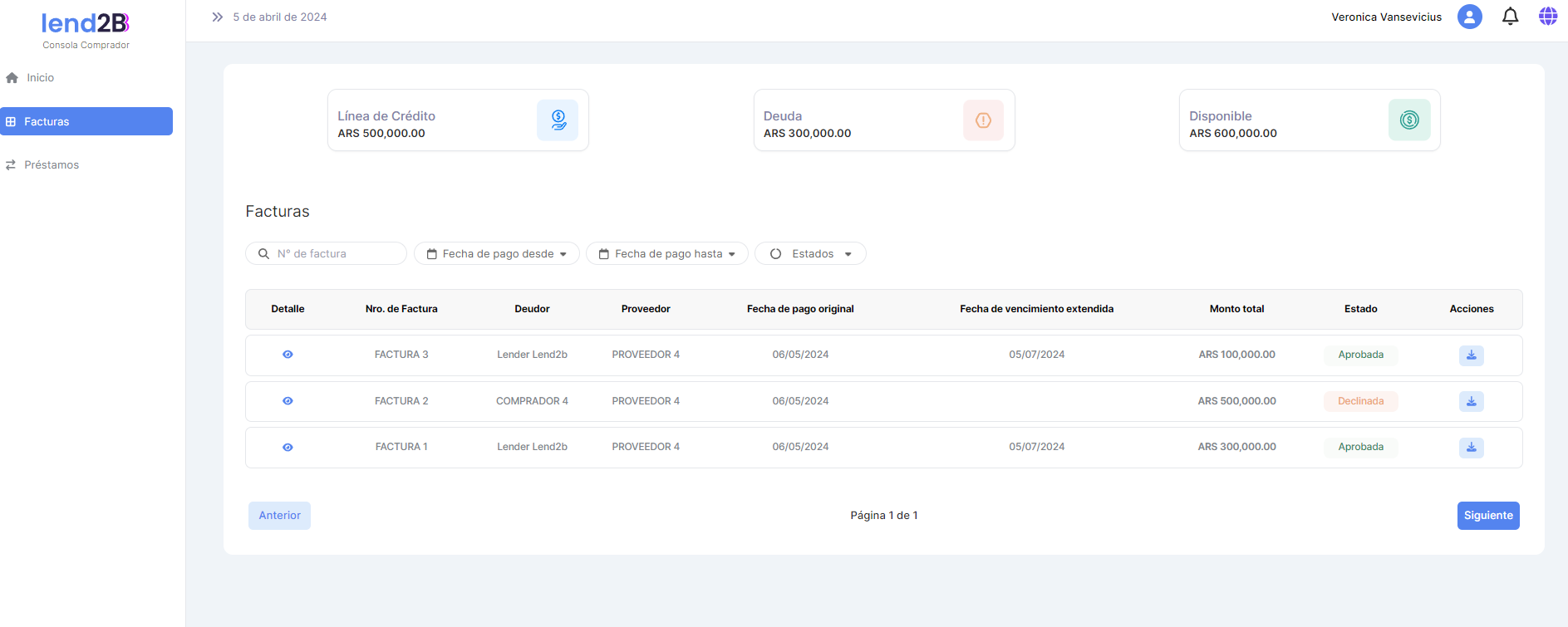Download FACTURA 3 using download icon
Viewport: 1568px width, 627px height.
point(1471,355)
